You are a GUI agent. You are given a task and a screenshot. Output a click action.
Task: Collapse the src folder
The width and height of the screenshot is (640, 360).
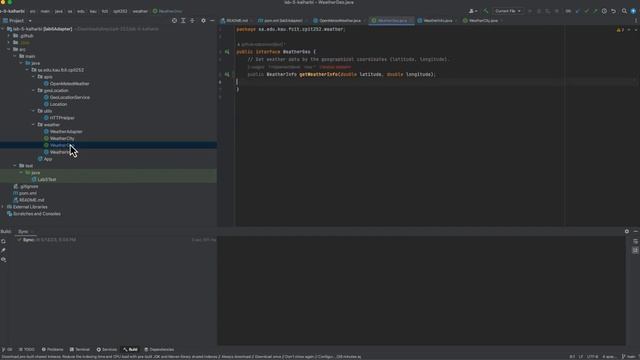point(9,49)
